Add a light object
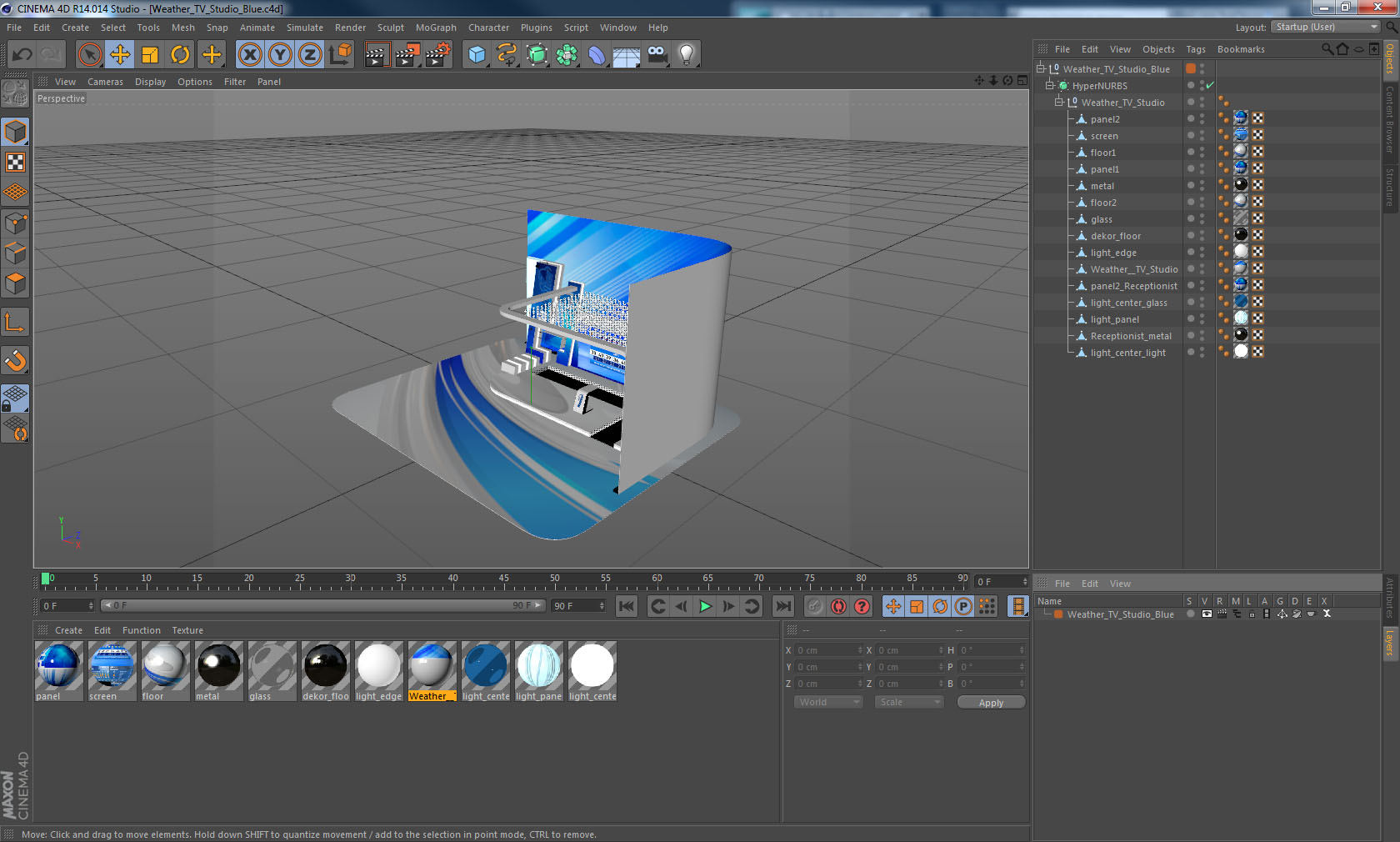 pyautogui.click(x=687, y=55)
